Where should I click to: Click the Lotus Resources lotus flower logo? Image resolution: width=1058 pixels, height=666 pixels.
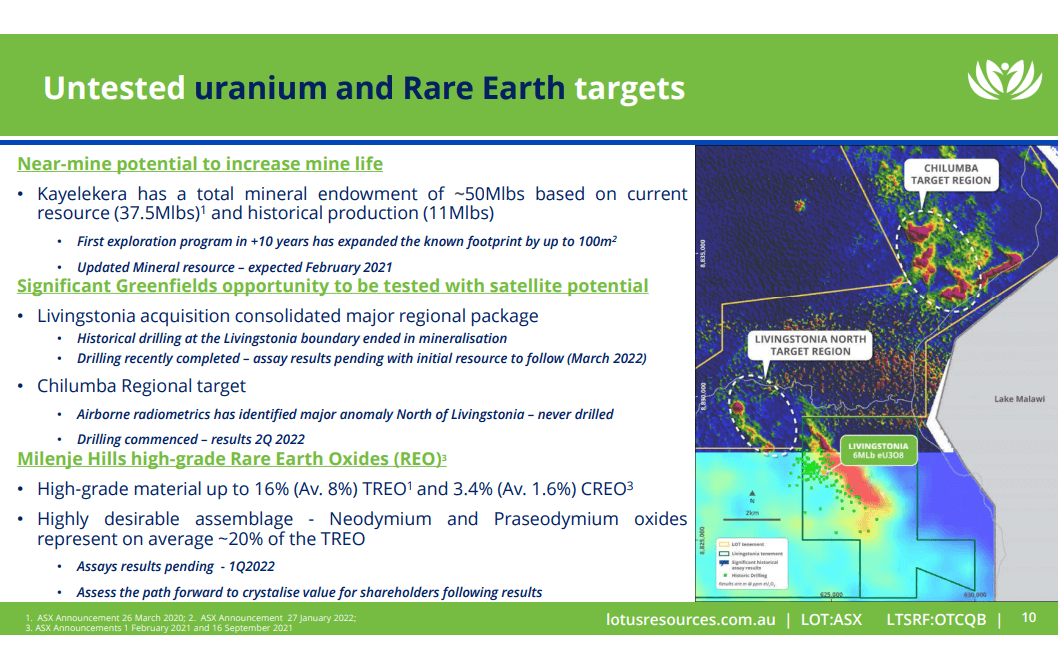click(x=1005, y=80)
